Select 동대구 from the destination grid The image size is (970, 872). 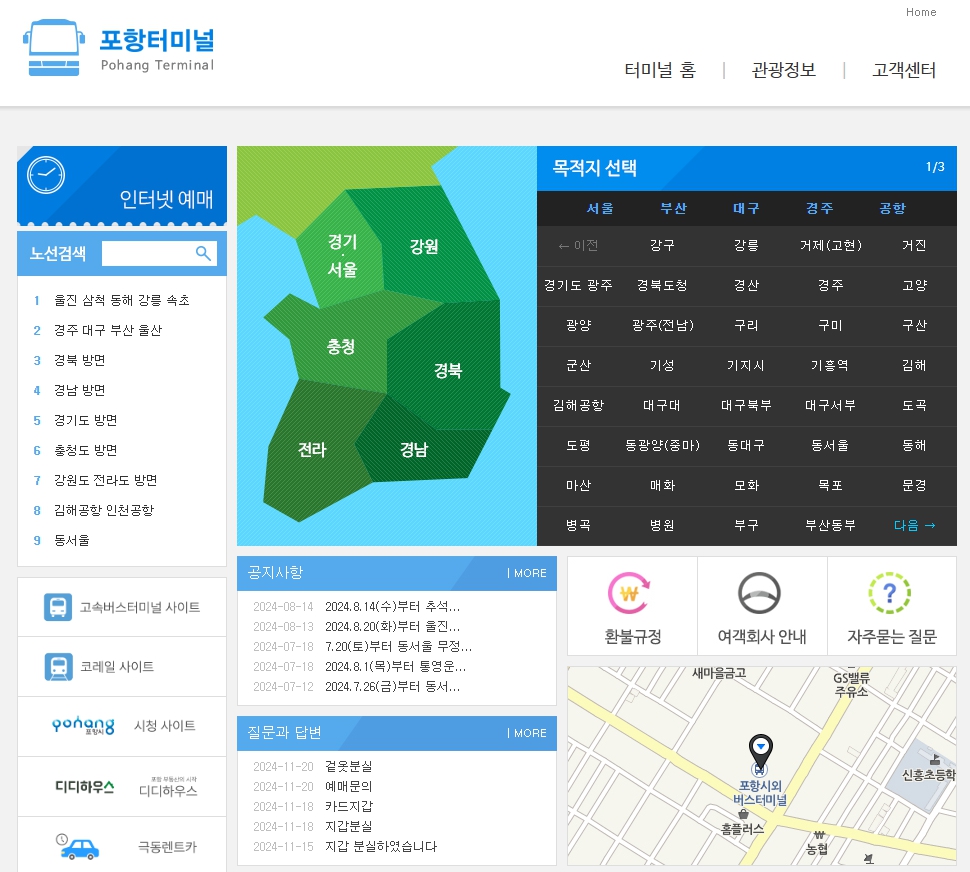pos(746,445)
